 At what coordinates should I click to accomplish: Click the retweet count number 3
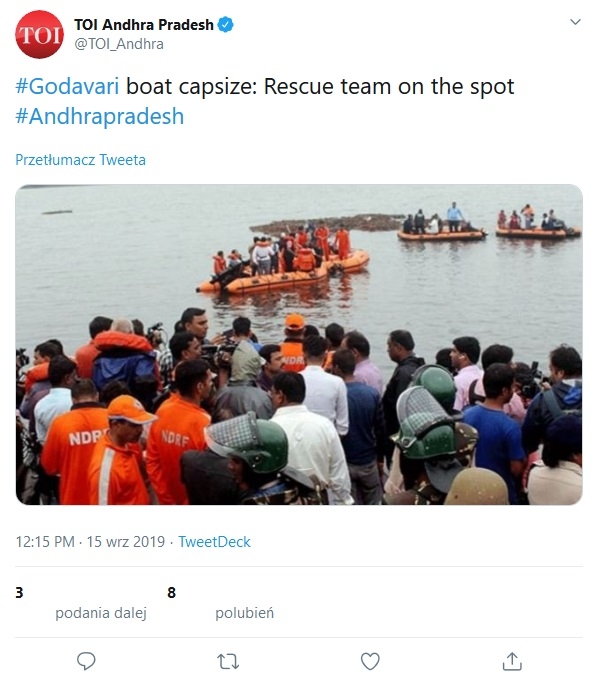(19, 593)
